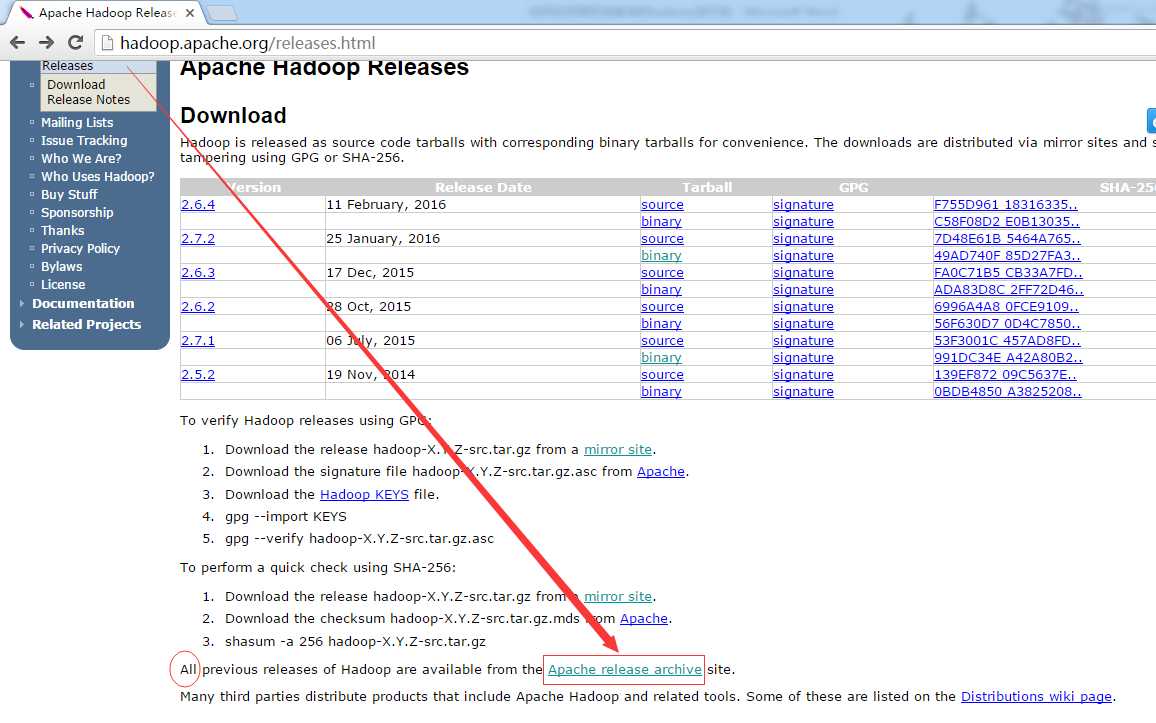Open Who Uses Hadoop? sidebar link

coord(97,176)
